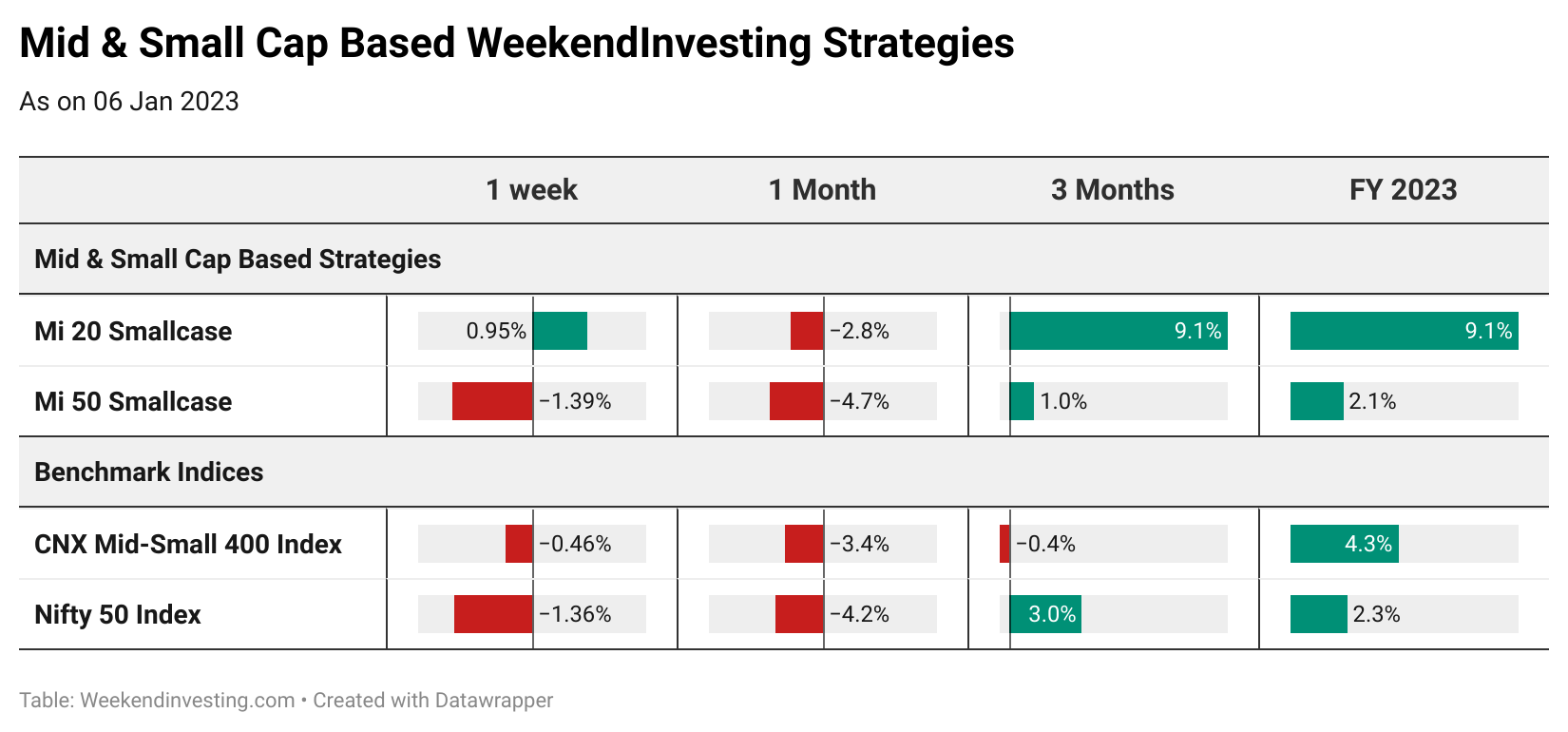Click Mi 50 Smallcase red -1.39% bar
This screenshot has width=1568, height=732.
pyautogui.click(x=492, y=401)
